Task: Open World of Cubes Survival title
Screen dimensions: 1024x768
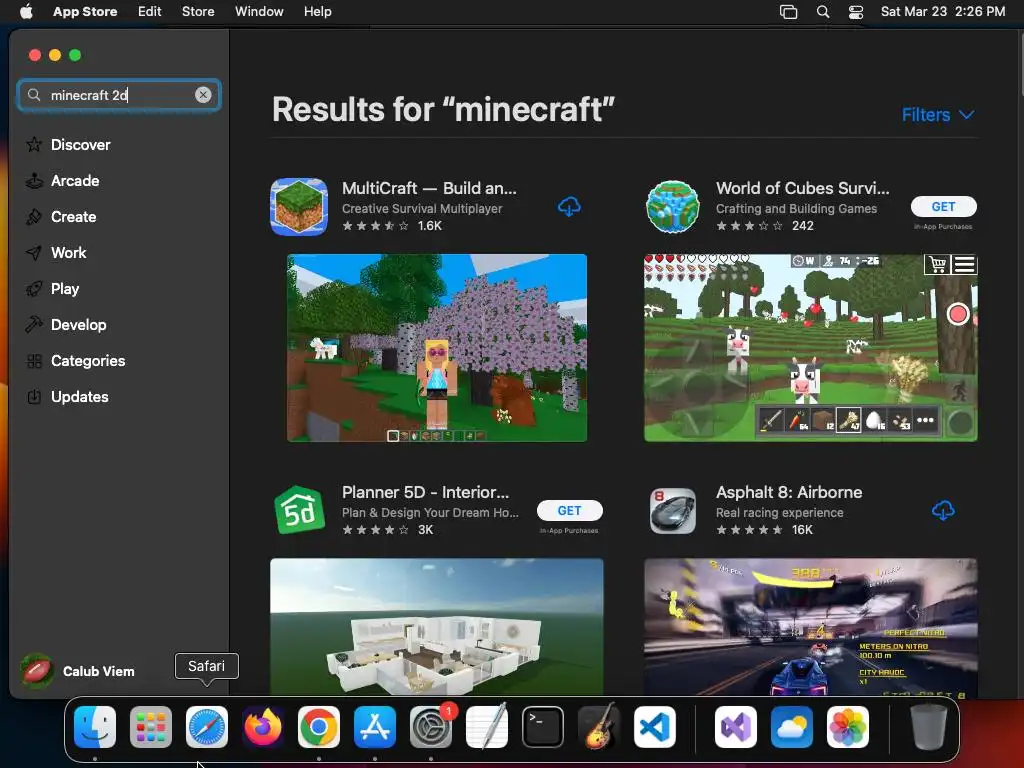Action: tap(803, 188)
